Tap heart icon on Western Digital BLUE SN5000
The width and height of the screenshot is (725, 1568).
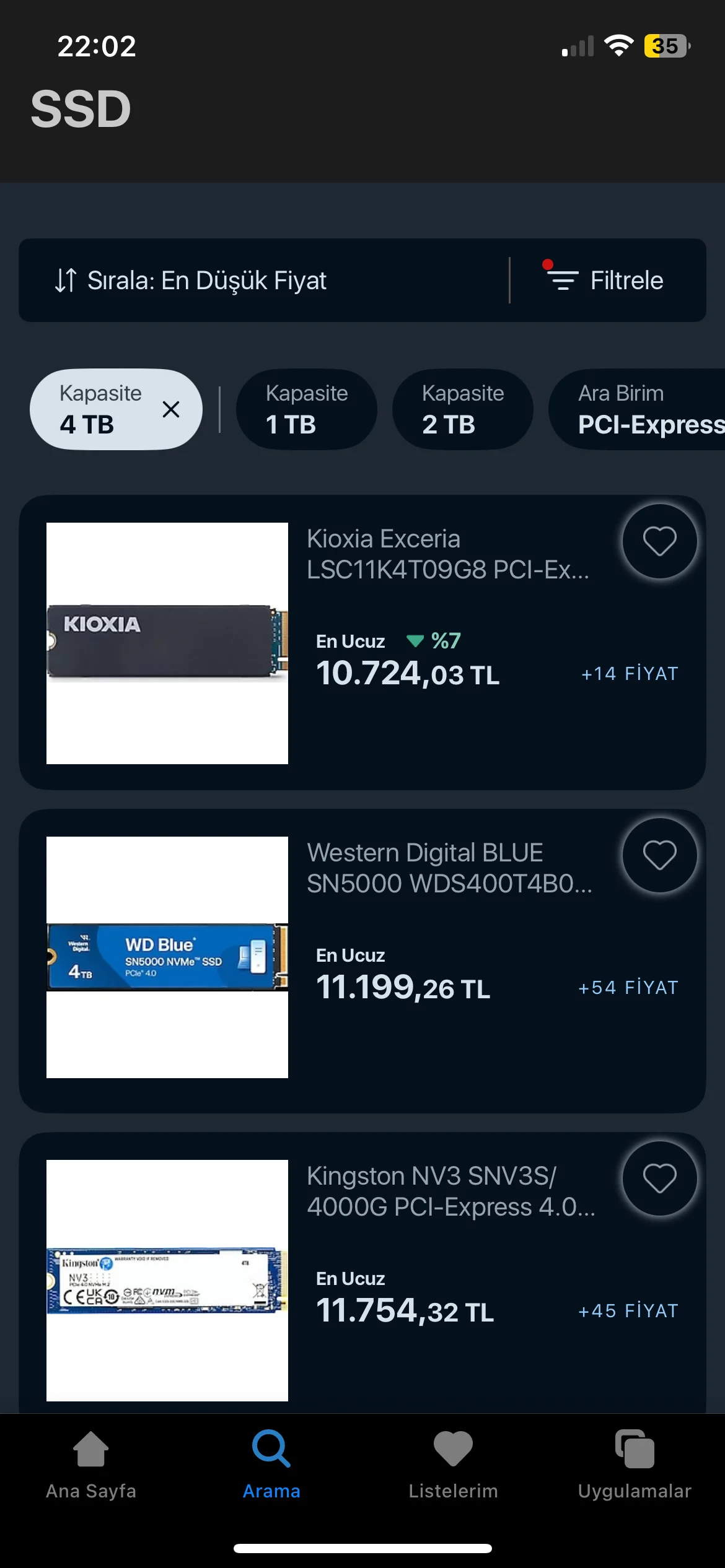point(659,855)
